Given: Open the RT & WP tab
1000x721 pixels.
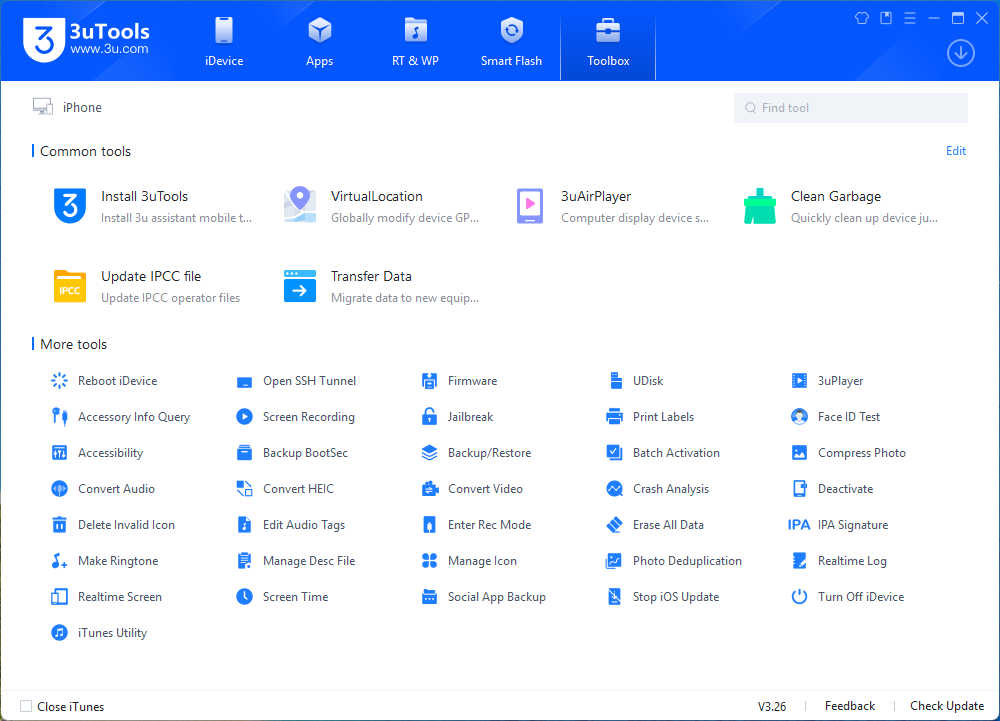Looking at the screenshot, I should pos(415,42).
